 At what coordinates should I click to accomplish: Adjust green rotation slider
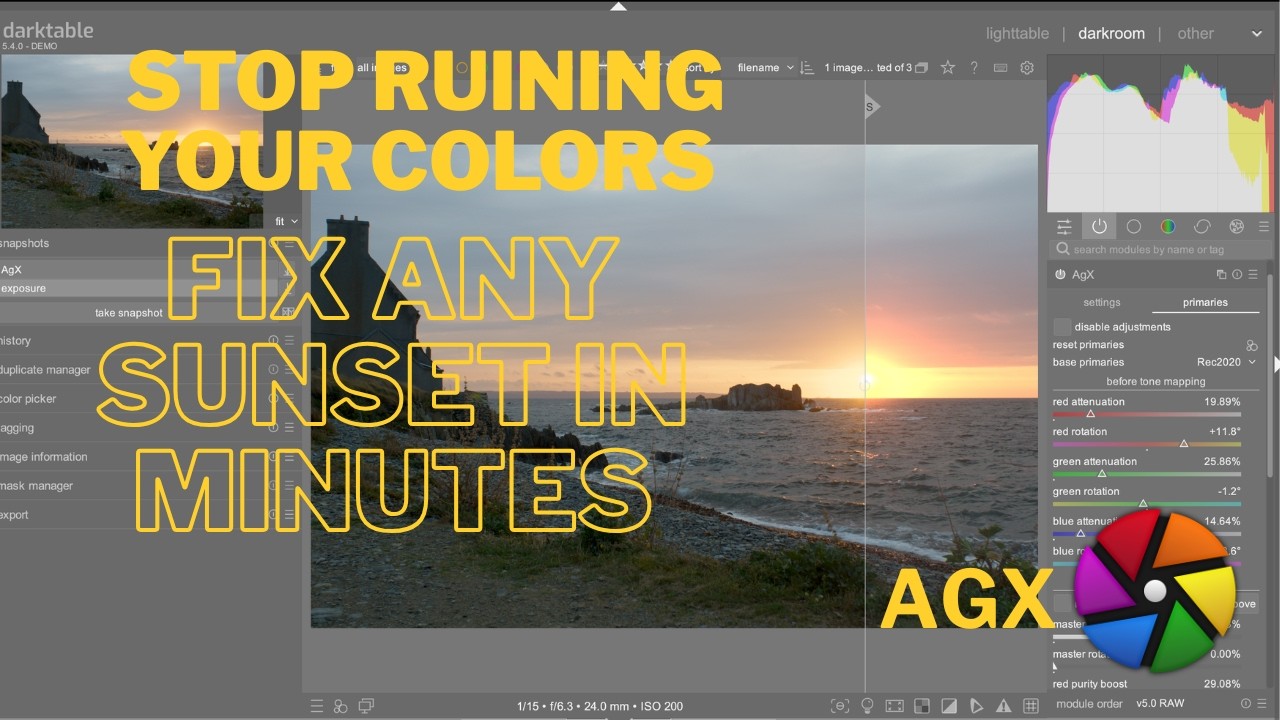pyautogui.click(x=1147, y=496)
